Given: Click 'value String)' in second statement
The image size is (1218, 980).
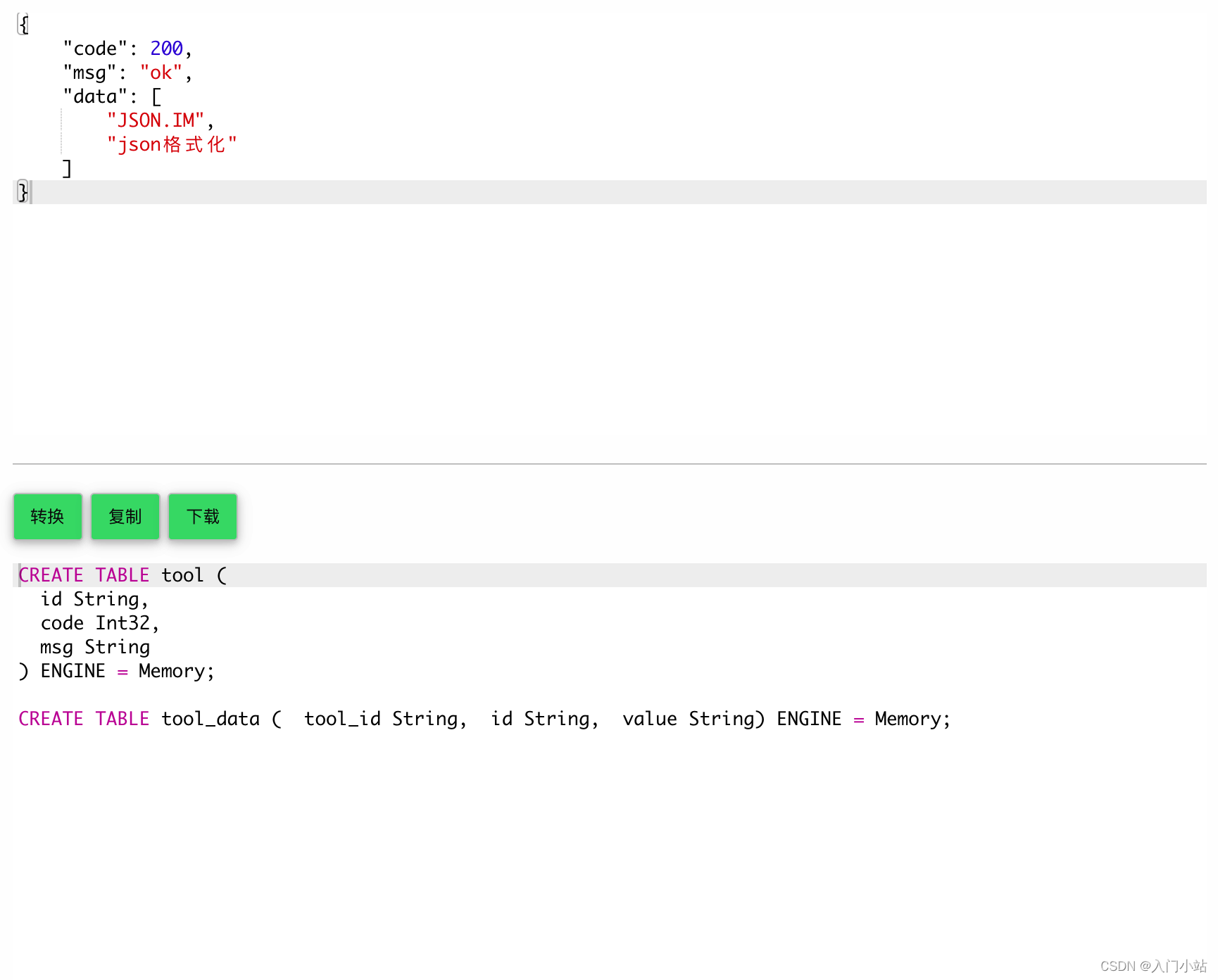Looking at the screenshot, I should click(693, 719).
